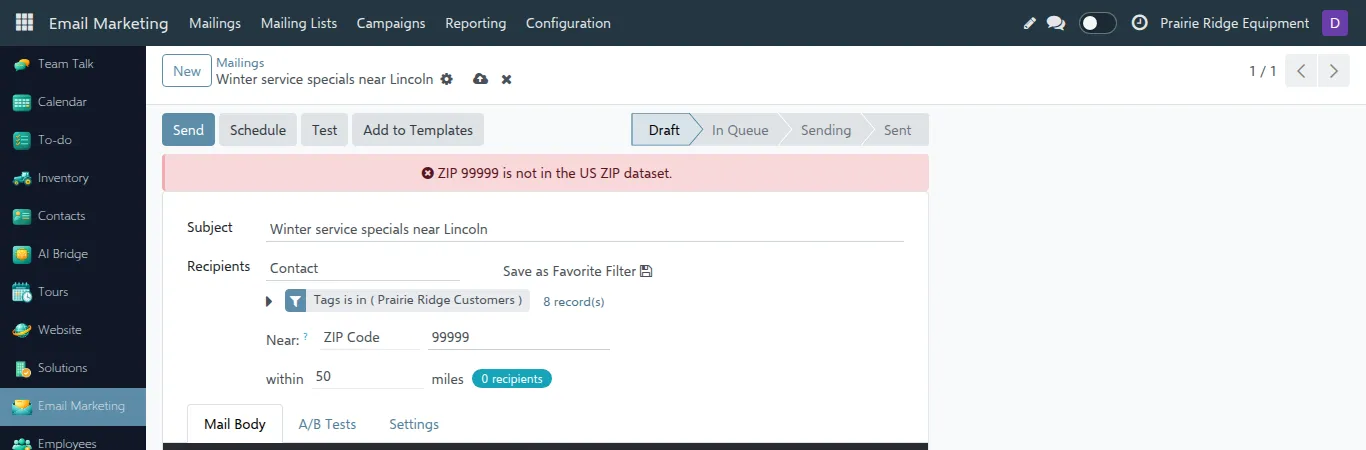Click the 8 record(s) link
Screen dimensions: 1366x450
(x=574, y=301)
